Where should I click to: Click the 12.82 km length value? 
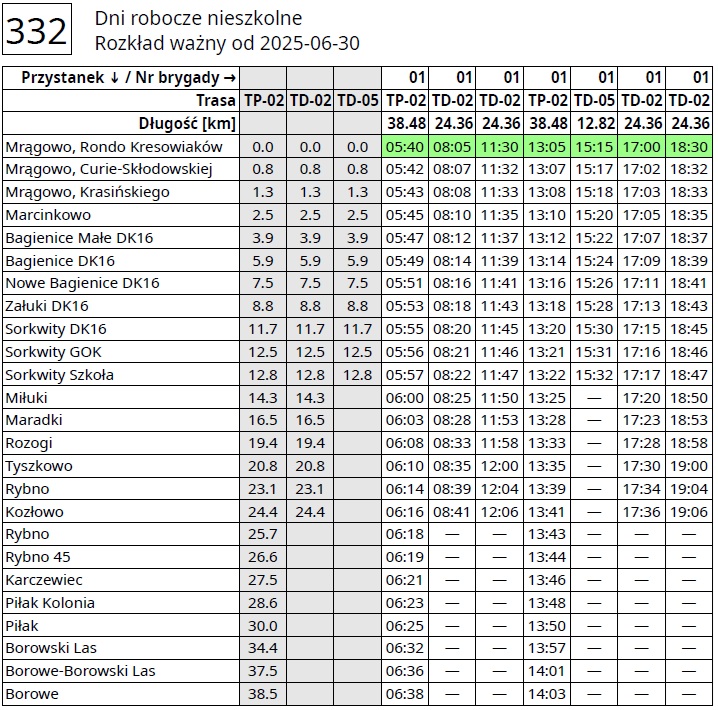pos(595,124)
